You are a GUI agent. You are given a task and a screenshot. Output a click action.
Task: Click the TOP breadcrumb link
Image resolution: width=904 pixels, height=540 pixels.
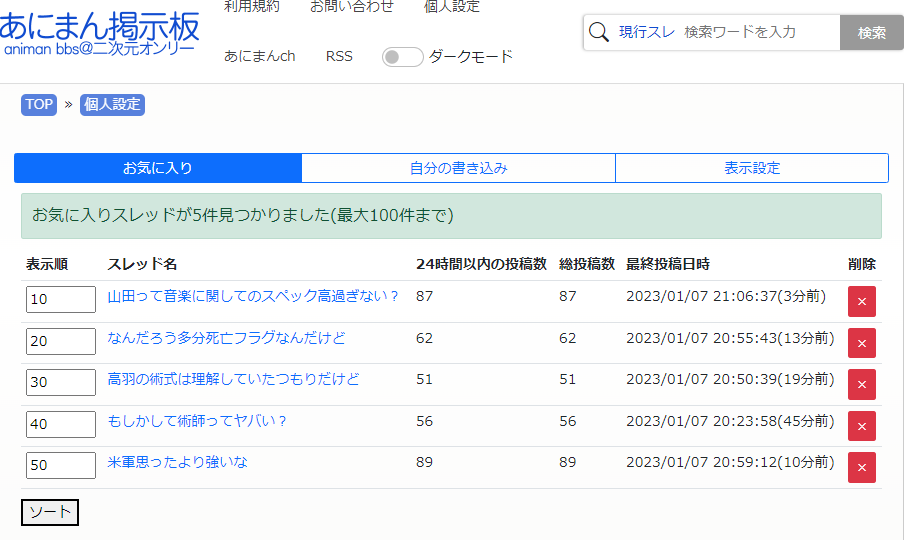[x=39, y=104]
